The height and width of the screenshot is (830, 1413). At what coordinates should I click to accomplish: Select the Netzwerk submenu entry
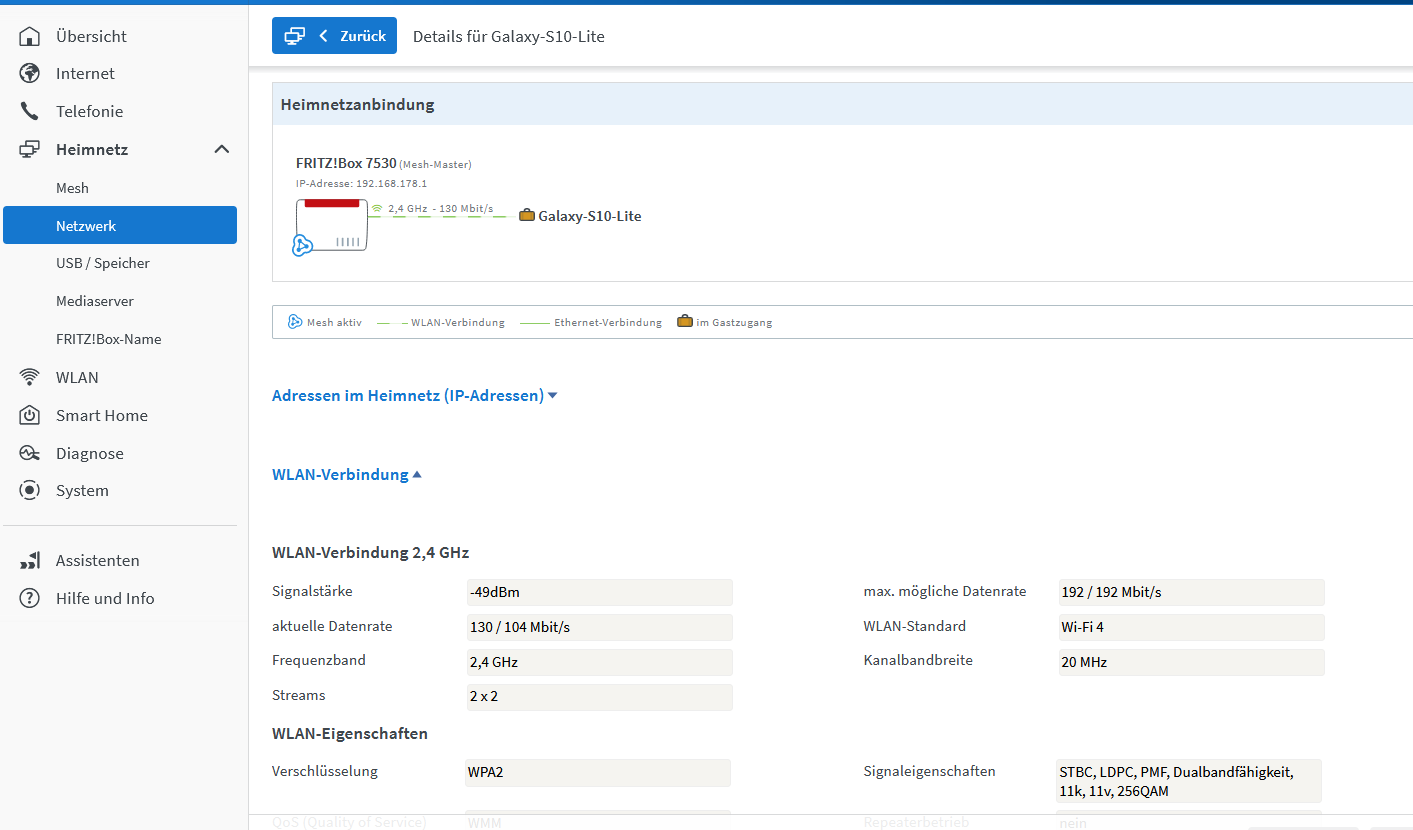pyautogui.click(x=120, y=225)
